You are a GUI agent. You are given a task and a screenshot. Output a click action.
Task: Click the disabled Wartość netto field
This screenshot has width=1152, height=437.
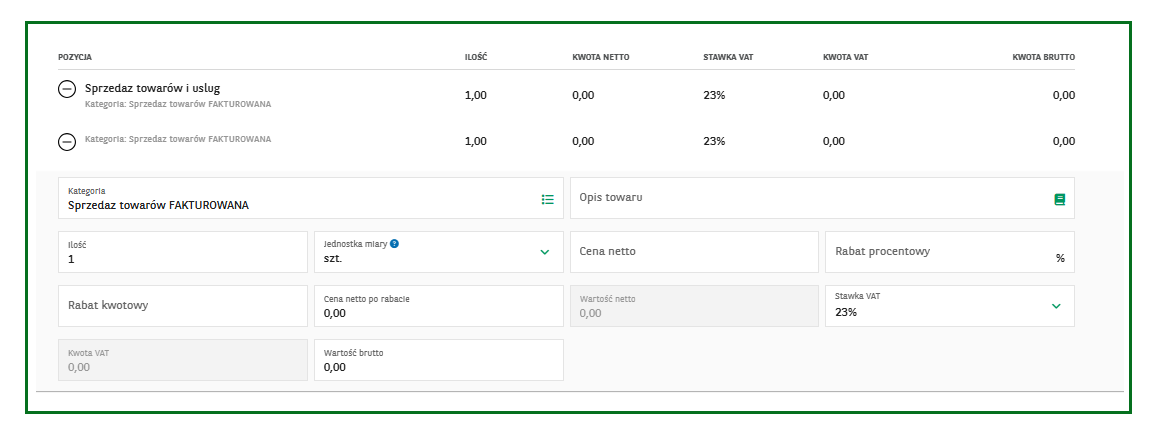tap(694, 306)
